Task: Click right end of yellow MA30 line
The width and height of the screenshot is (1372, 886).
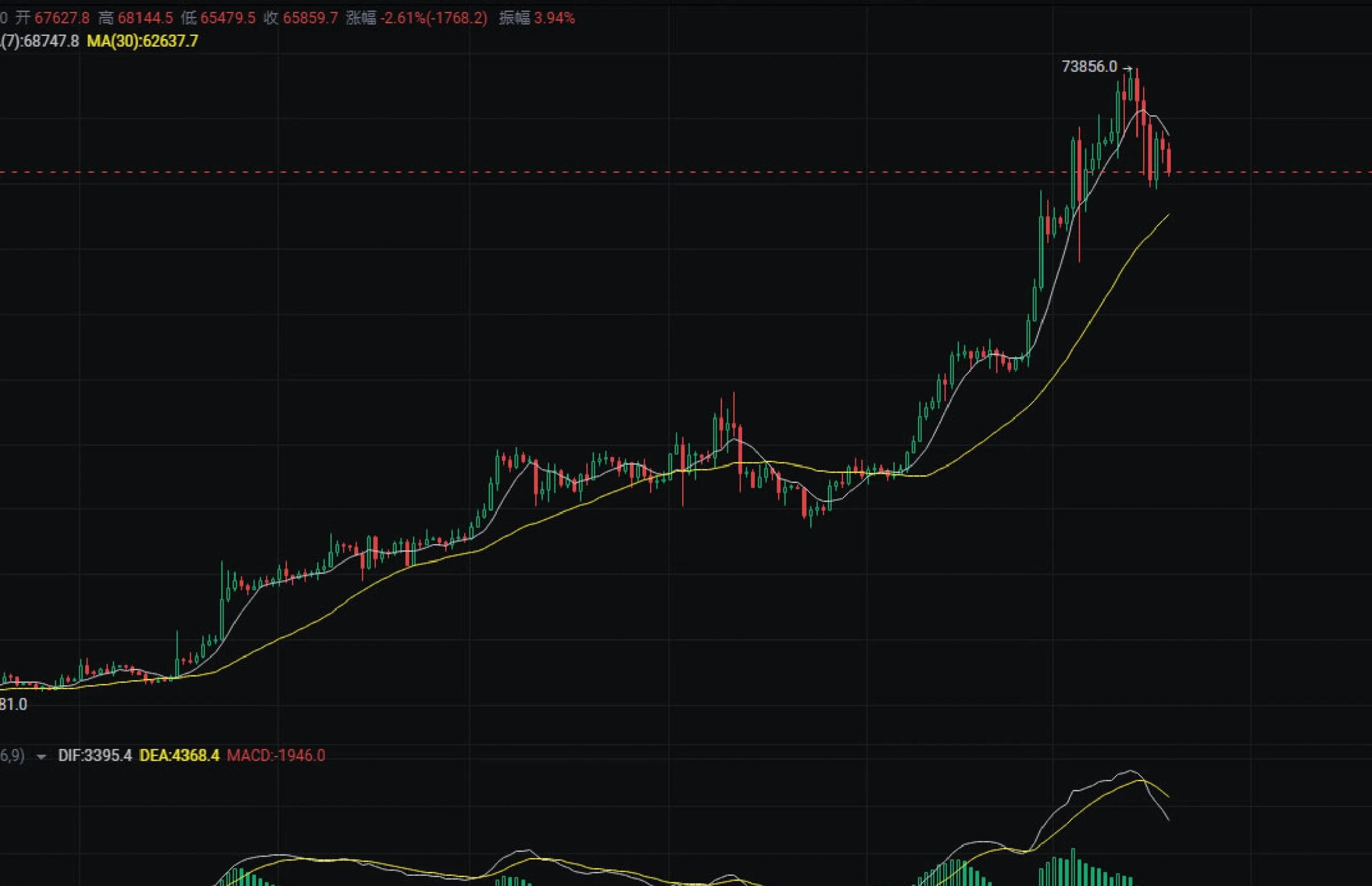Action: (1168, 214)
